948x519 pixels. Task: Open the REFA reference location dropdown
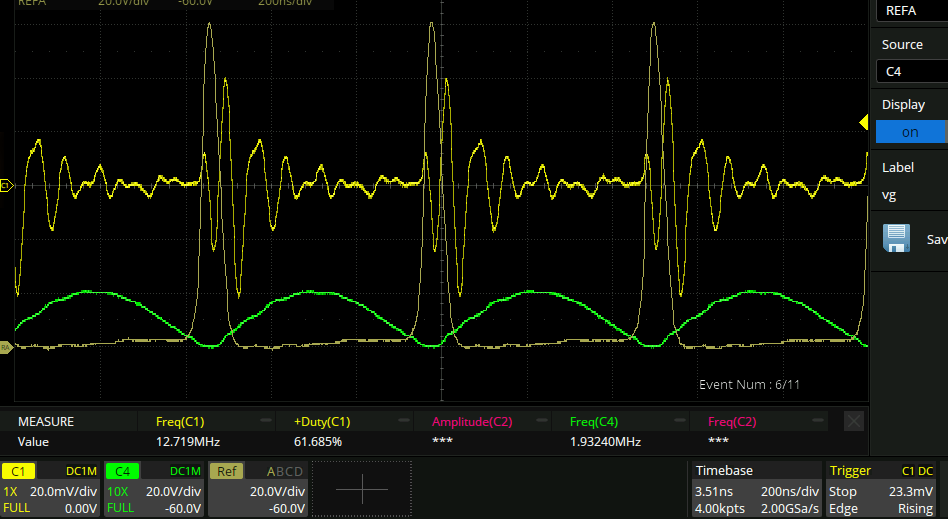909,11
